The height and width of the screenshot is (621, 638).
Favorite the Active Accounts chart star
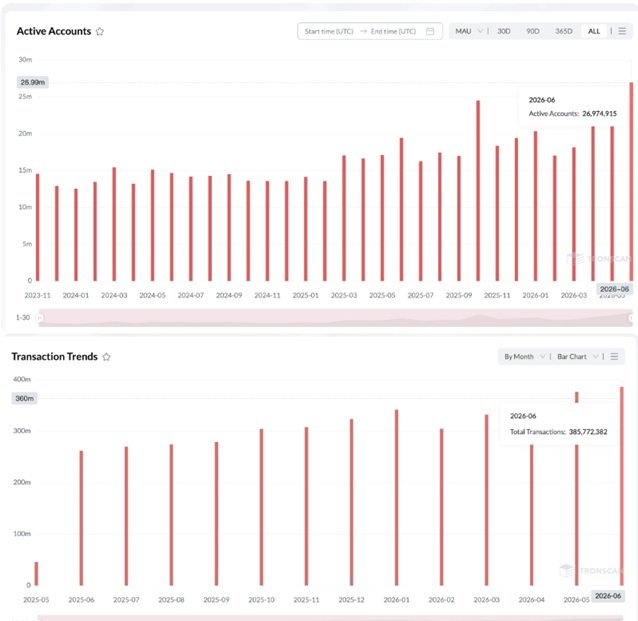pyautogui.click(x=100, y=32)
